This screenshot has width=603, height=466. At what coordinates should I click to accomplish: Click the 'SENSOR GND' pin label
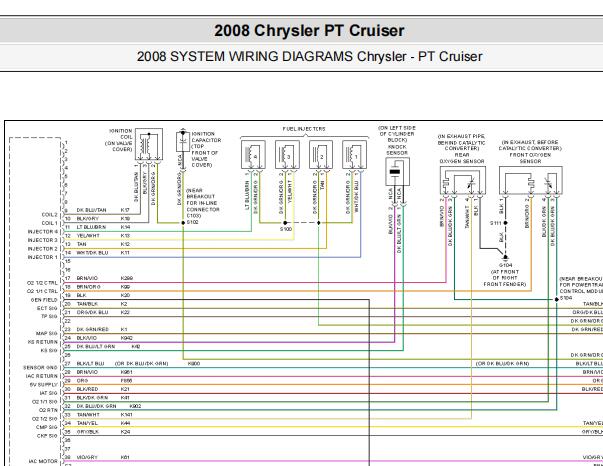pyautogui.click(x=40, y=368)
